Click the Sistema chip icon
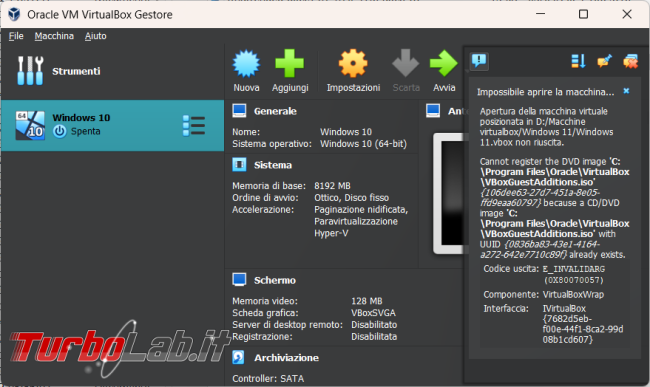 (239, 164)
